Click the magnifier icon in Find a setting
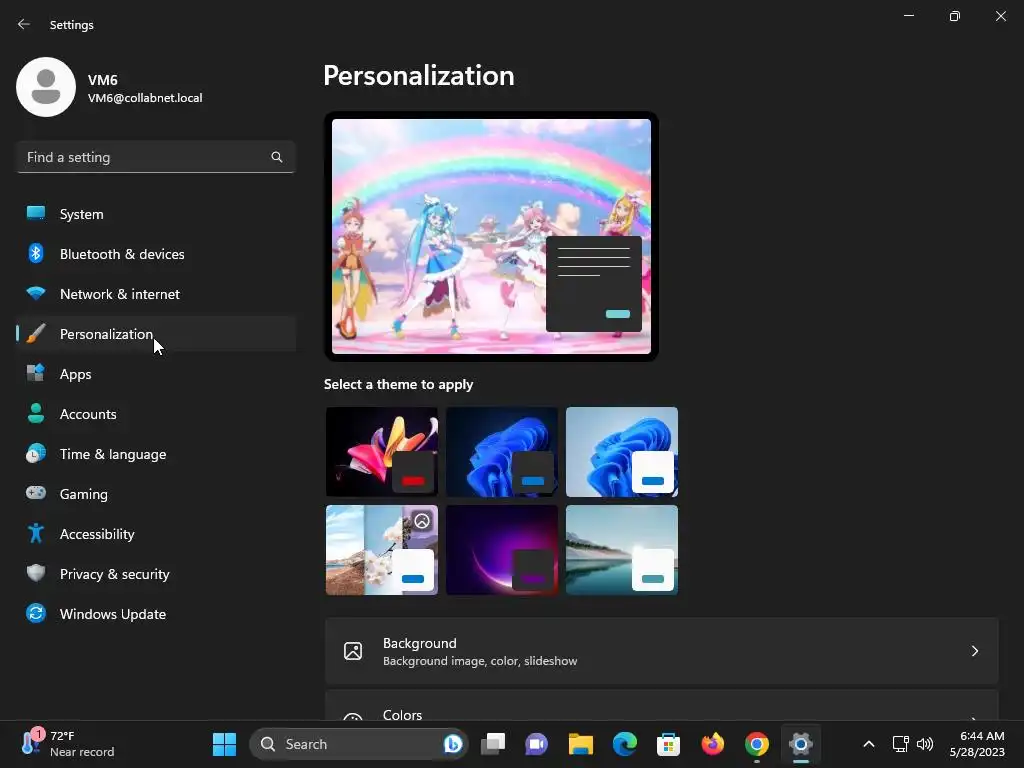The width and height of the screenshot is (1024, 768). pos(277,157)
